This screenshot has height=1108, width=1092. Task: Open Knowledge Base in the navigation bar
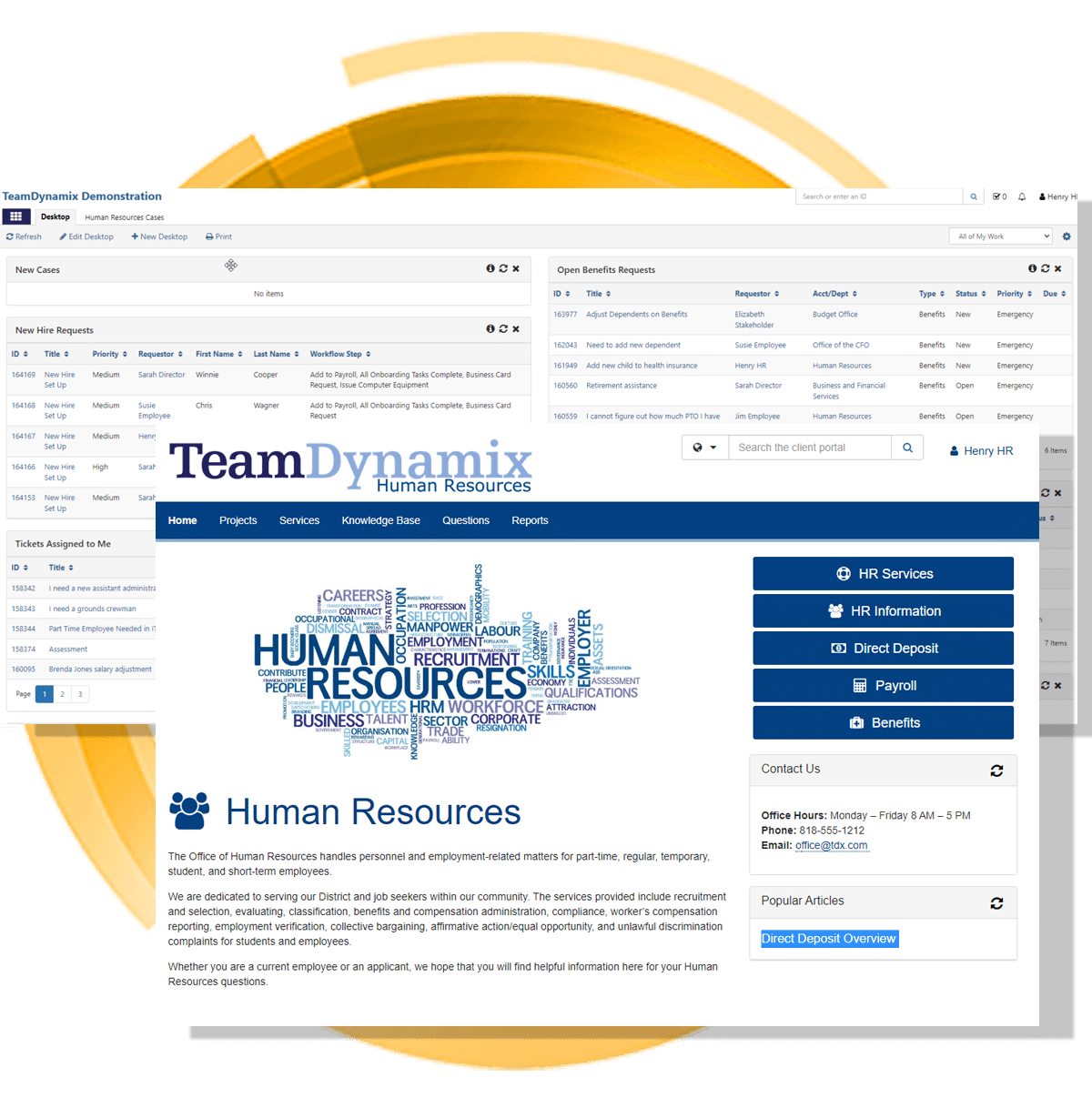(380, 520)
